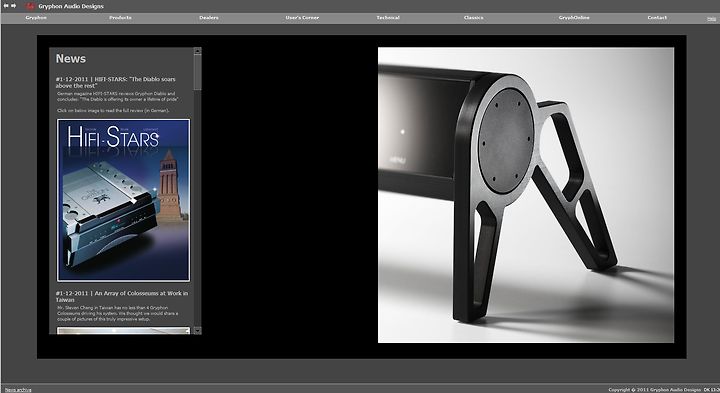Open the Contact menu
The width and height of the screenshot is (720, 393).
click(657, 17)
